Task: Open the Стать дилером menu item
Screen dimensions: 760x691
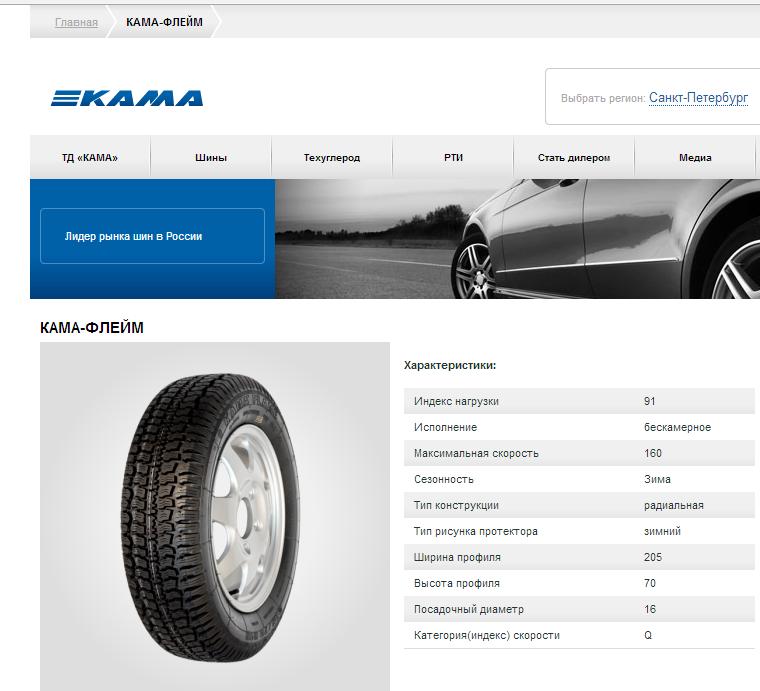Action: (x=574, y=157)
